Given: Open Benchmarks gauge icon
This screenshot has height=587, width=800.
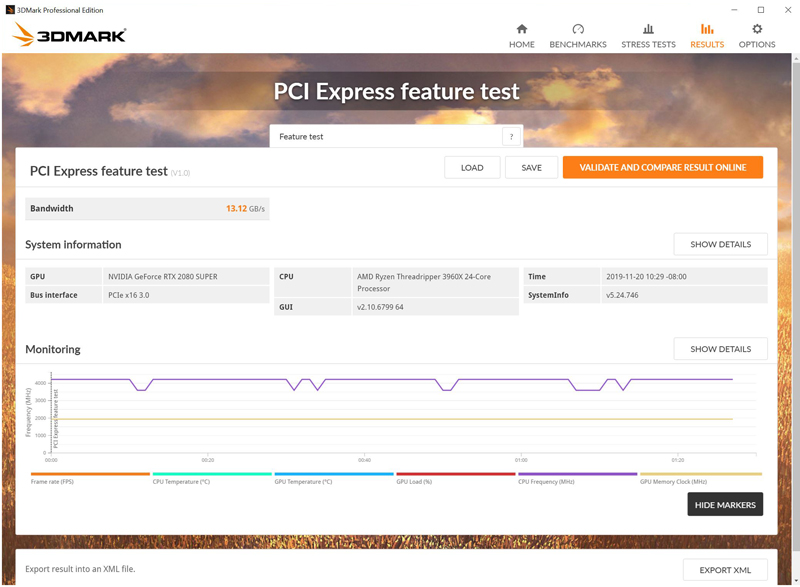Looking at the screenshot, I should pos(578,29).
